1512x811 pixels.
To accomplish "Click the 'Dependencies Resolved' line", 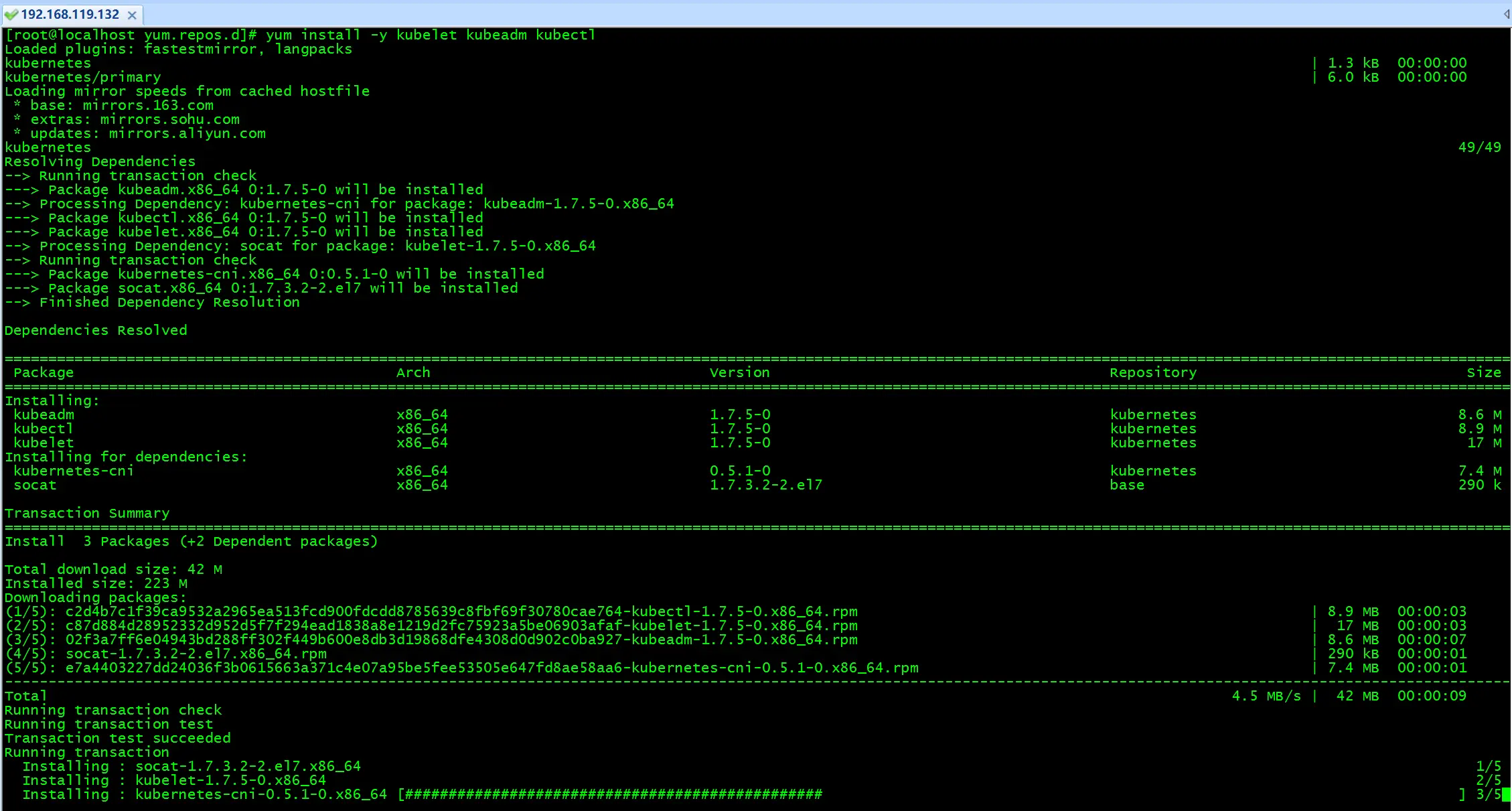I will pos(96,330).
